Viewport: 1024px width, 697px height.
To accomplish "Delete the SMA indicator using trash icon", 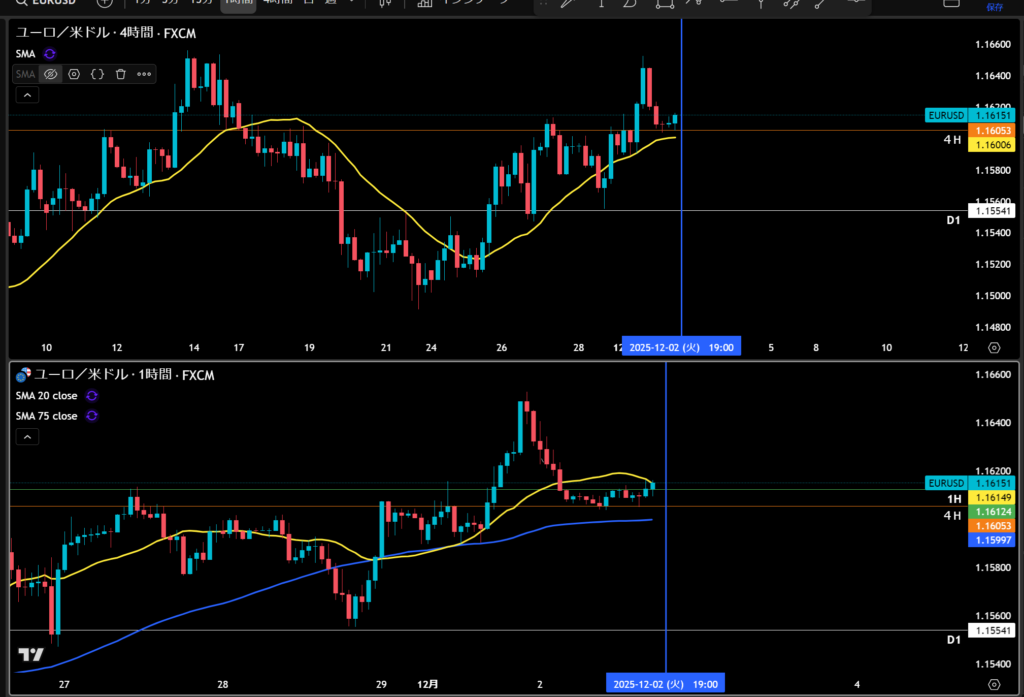I will pyautogui.click(x=120, y=74).
